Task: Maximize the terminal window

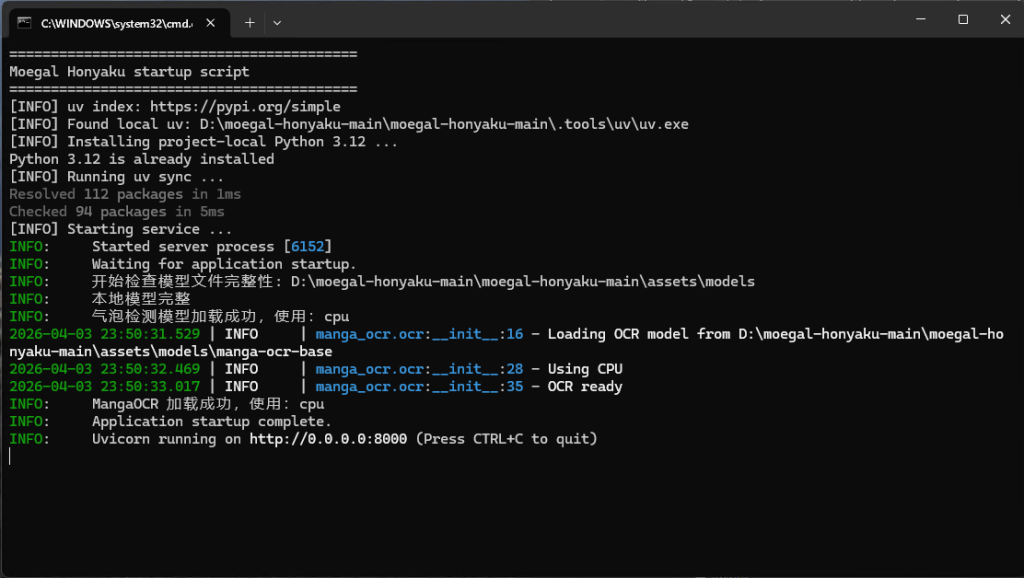Action: point(963,20)
